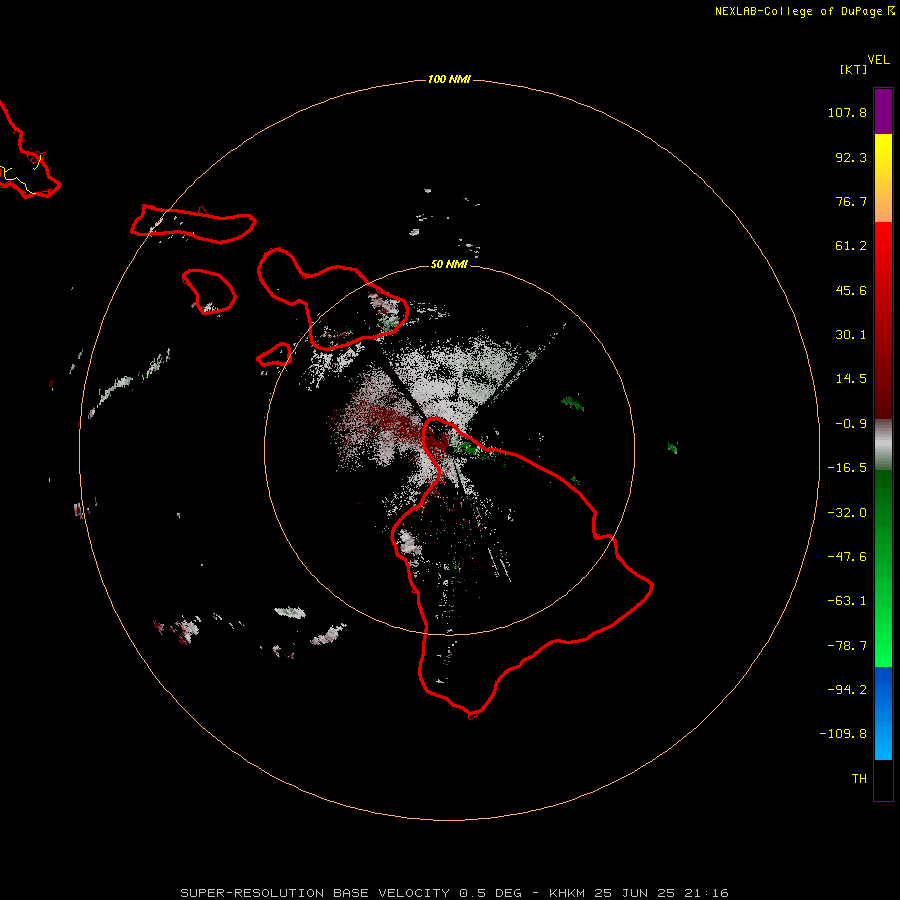Click the 50 NMI range ring label
Viewport: 900px width, 900px height.
coord(449,264)
